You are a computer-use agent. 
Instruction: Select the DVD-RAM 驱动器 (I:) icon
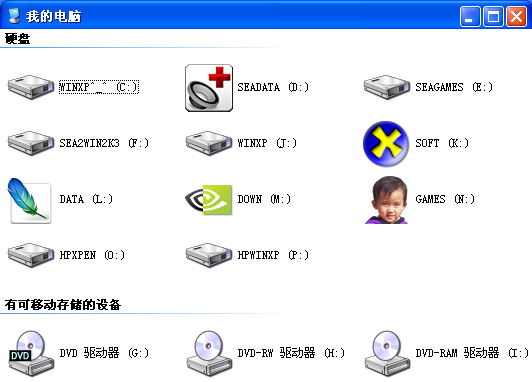[387, 354]
